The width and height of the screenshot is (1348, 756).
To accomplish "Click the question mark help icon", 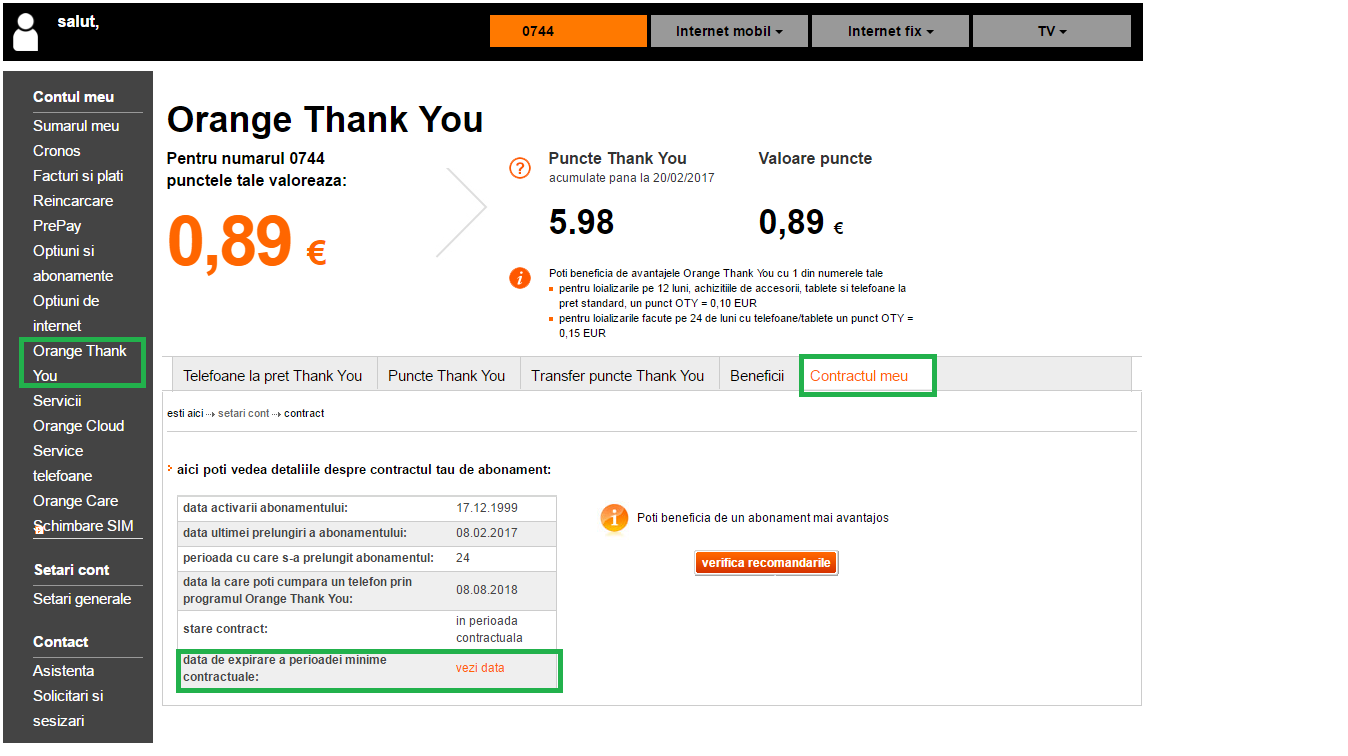I will pos(520,168).
